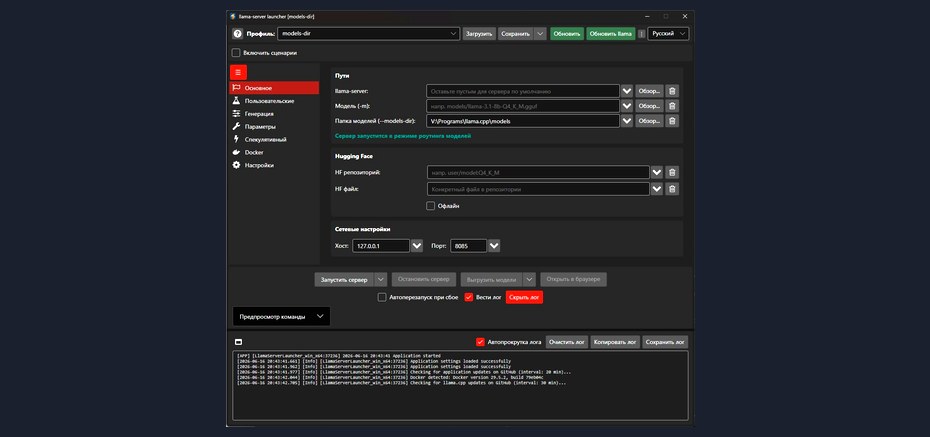Open the Порт dropdown arrow
Screen dimensions: 930x437
click(x=493, y=245)
